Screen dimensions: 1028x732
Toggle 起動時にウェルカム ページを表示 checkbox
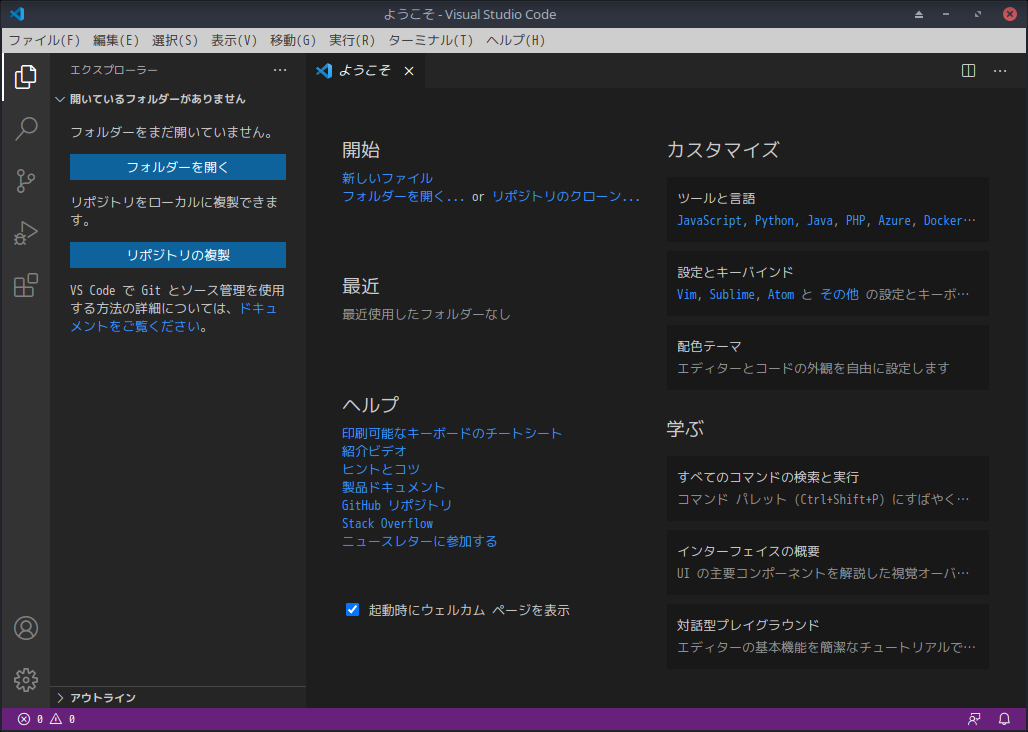pyautogui.click(x=353, y=610)
